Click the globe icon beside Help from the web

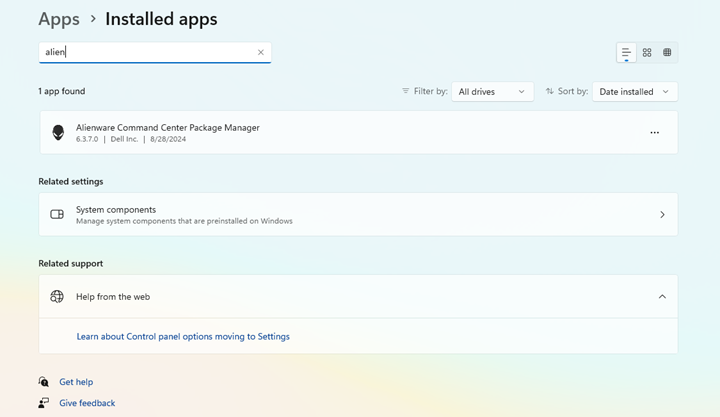57,297
